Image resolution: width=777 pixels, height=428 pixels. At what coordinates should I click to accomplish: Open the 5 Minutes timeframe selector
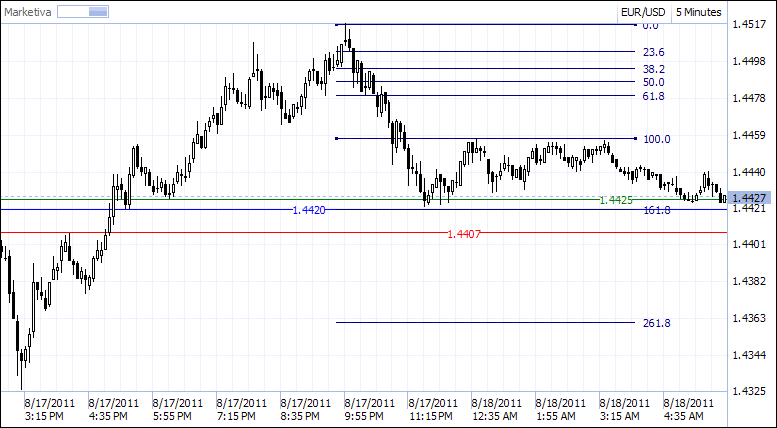click(x=699, y=12)
